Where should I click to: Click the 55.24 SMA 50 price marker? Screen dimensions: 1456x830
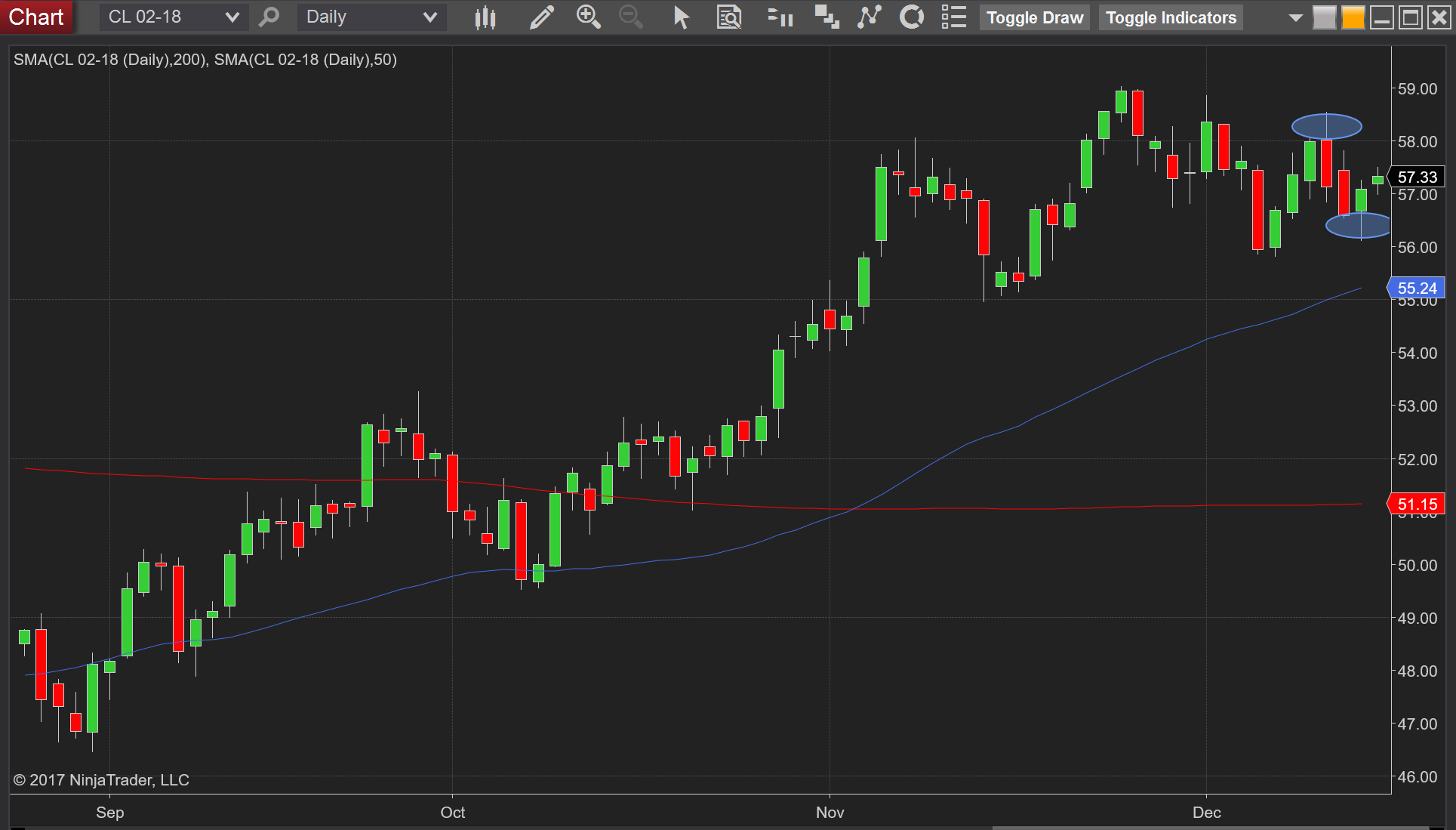pos(1417,288)
